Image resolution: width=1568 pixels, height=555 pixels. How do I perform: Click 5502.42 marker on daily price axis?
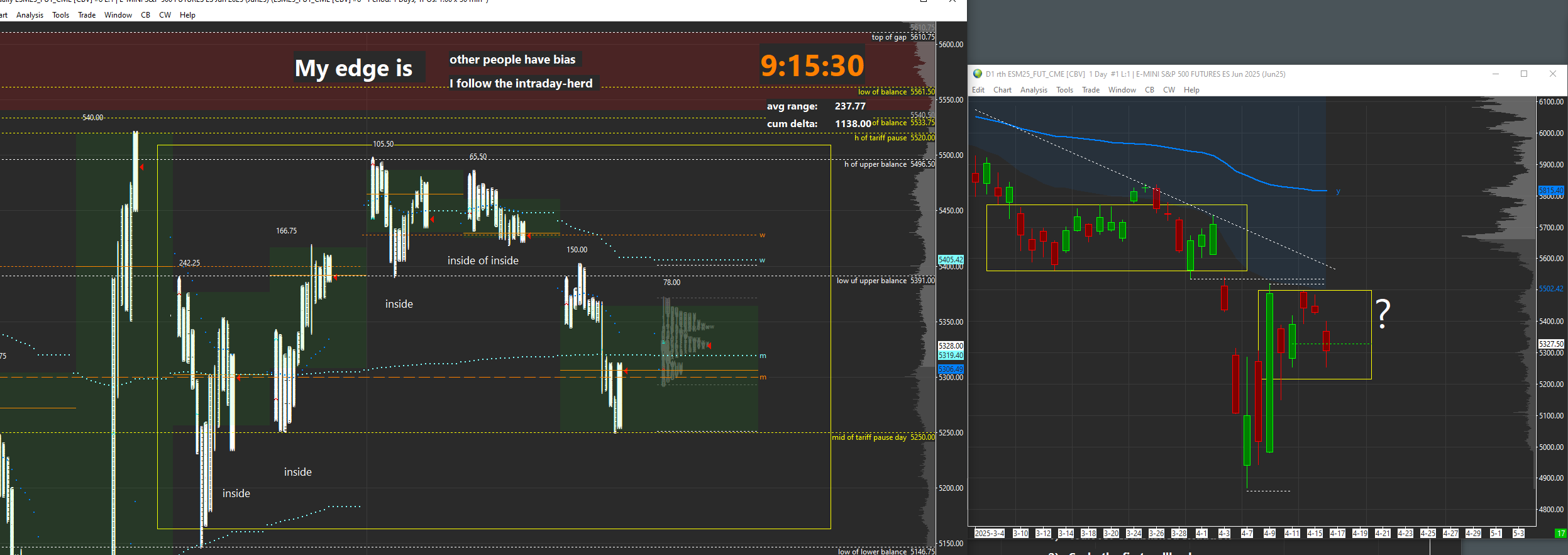click(x=1551, y=289)
